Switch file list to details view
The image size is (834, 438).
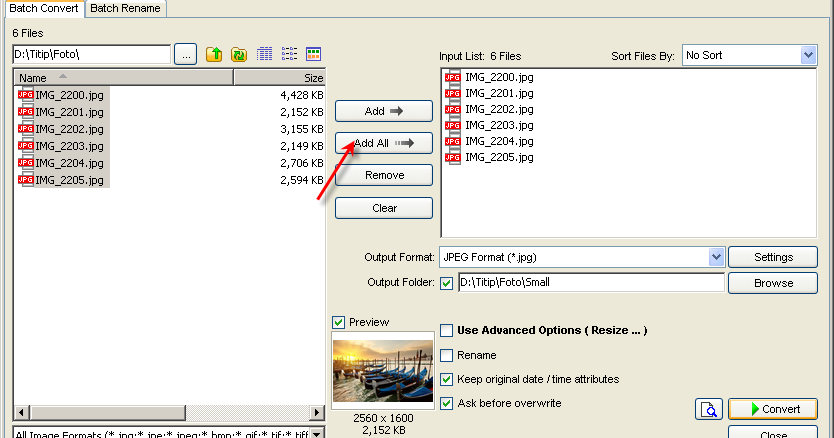264,54
